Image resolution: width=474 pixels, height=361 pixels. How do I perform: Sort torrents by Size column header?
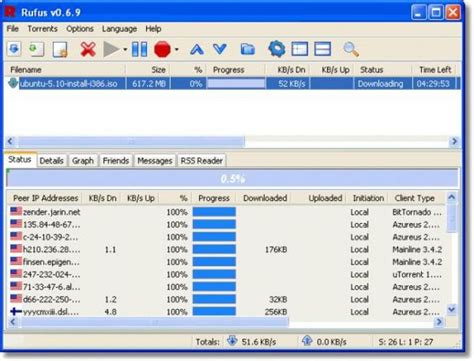(x=148, y=70)
